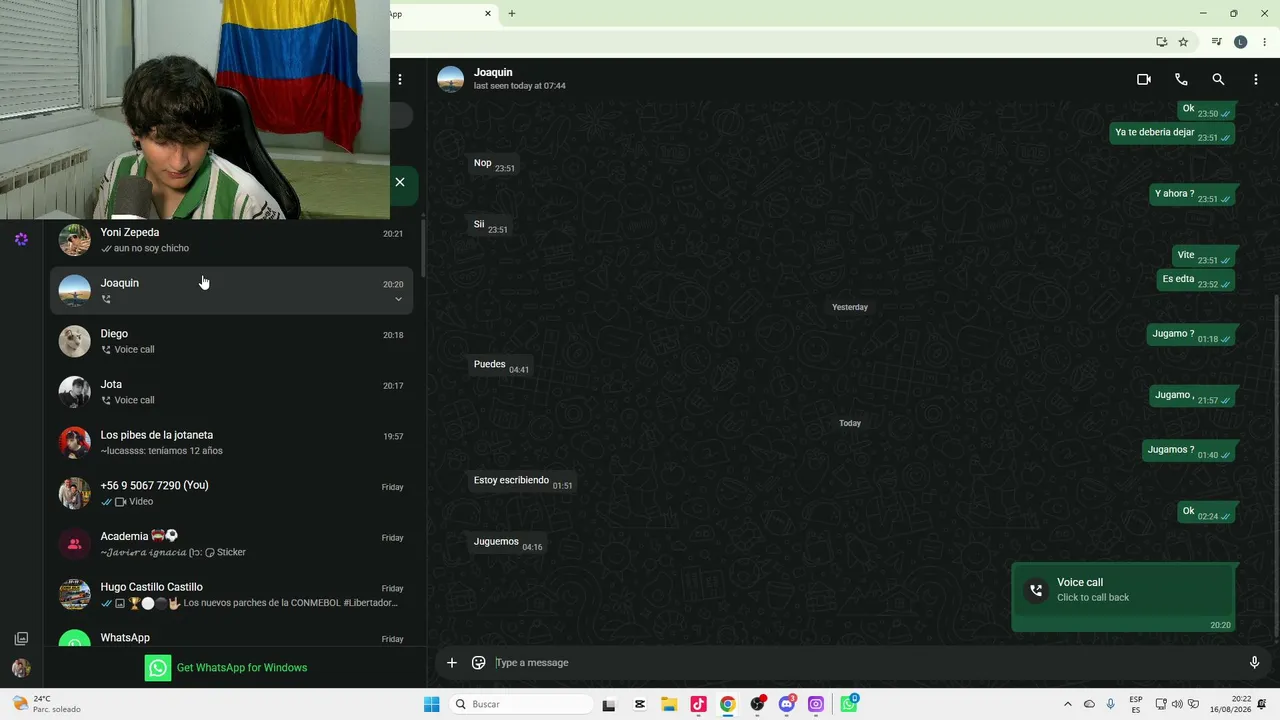Open the Chrome three-dot menu
The image size is (1280, 720).
[1265, 42]
